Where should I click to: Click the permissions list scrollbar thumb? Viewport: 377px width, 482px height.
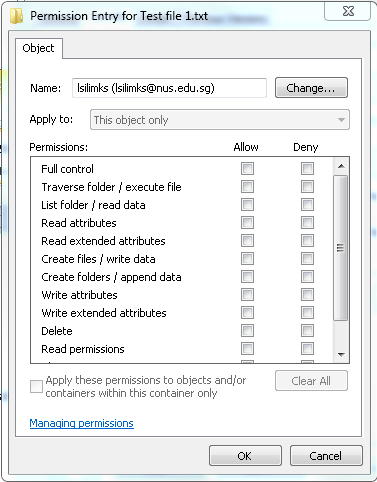(x=341, y=248)
